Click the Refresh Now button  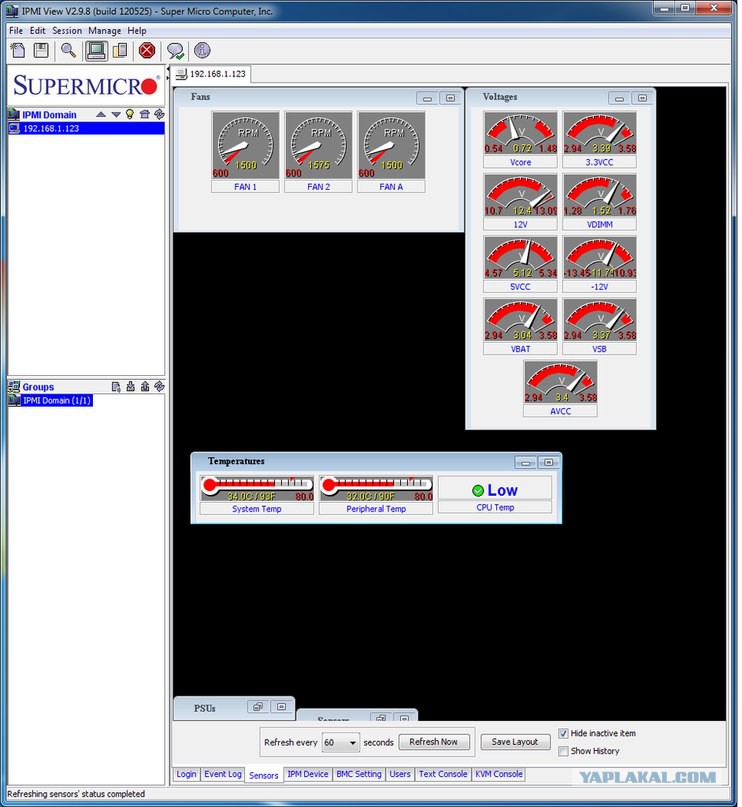[433, 742]
